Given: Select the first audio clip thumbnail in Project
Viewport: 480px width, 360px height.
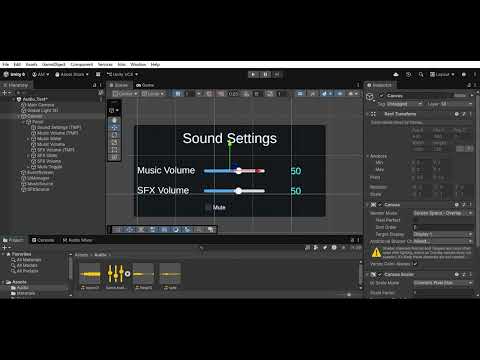Looking at the screenshot, I should tap(90, 274).
